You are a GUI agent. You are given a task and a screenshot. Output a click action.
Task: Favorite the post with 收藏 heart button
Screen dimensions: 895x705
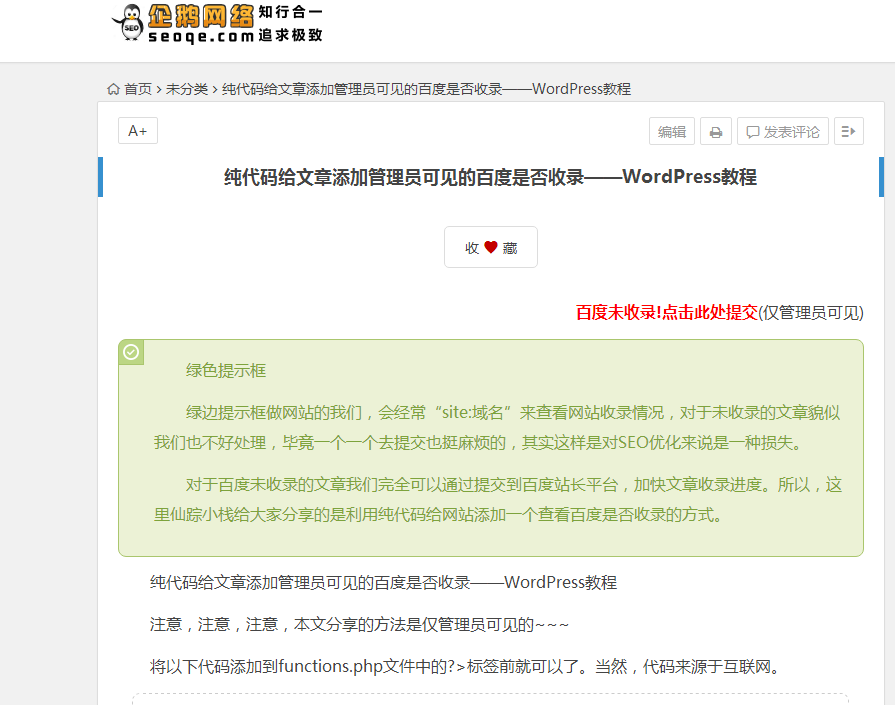pyautogui.click(x=491, y=247)
